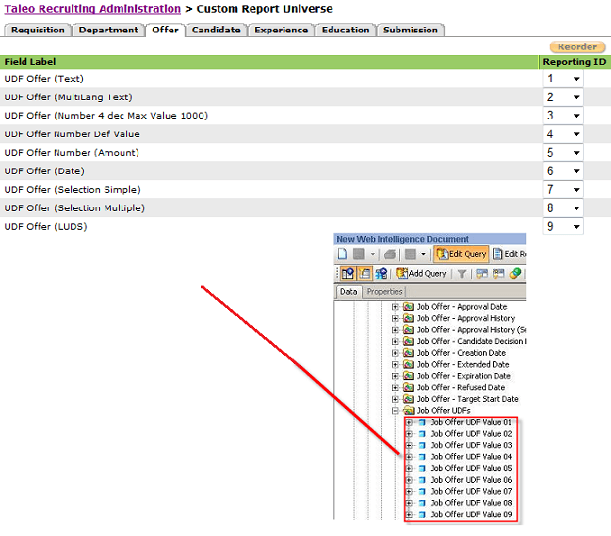Open the Save dropdown arrow
Viewport: 611px width, 536px height.
click(x=373, y=254)
